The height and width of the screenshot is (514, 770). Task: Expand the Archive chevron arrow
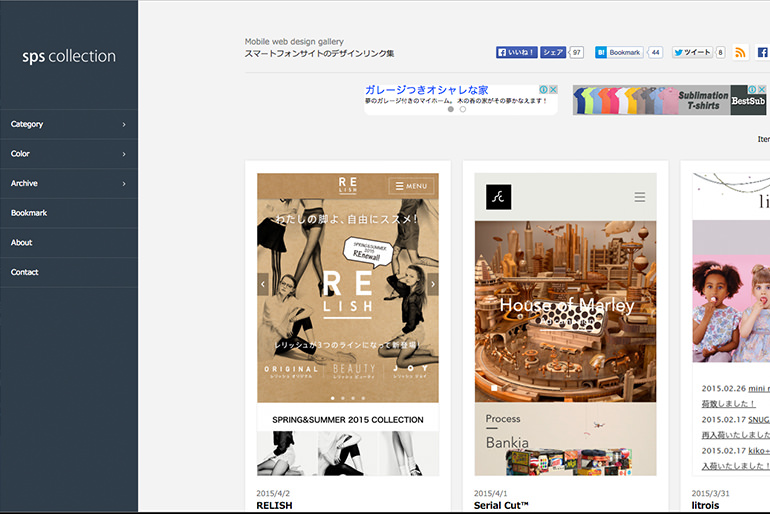[124, 184]
